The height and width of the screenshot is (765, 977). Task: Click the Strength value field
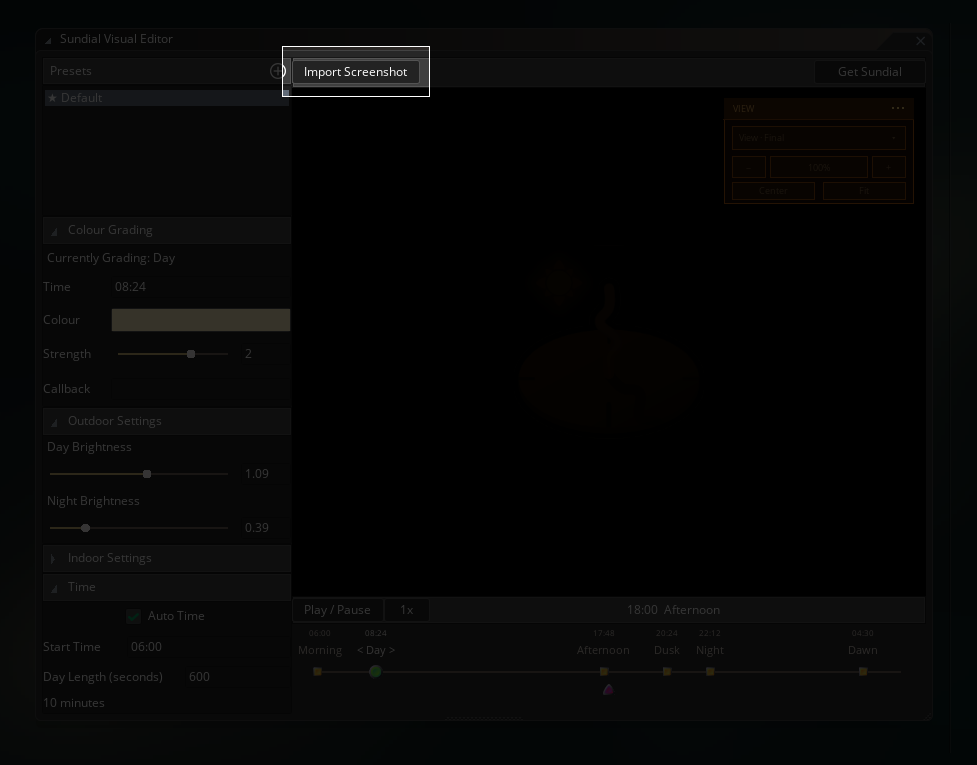coord(264,354)
